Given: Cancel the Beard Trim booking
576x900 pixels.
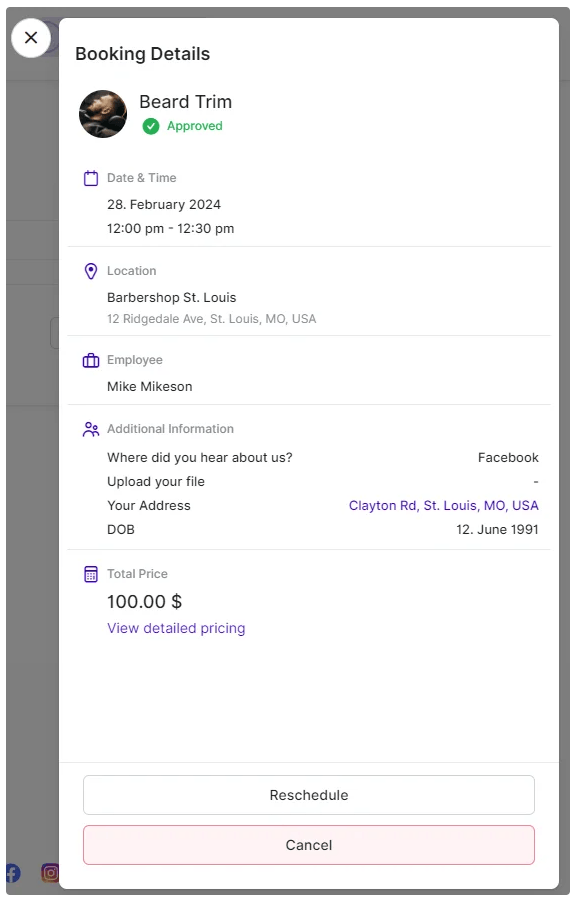Looking at the screenshot, I should pyautogui.click(x=308, y=845).
